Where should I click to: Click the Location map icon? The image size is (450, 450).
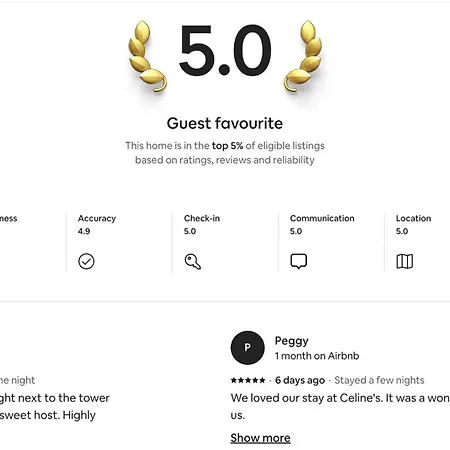405,261
